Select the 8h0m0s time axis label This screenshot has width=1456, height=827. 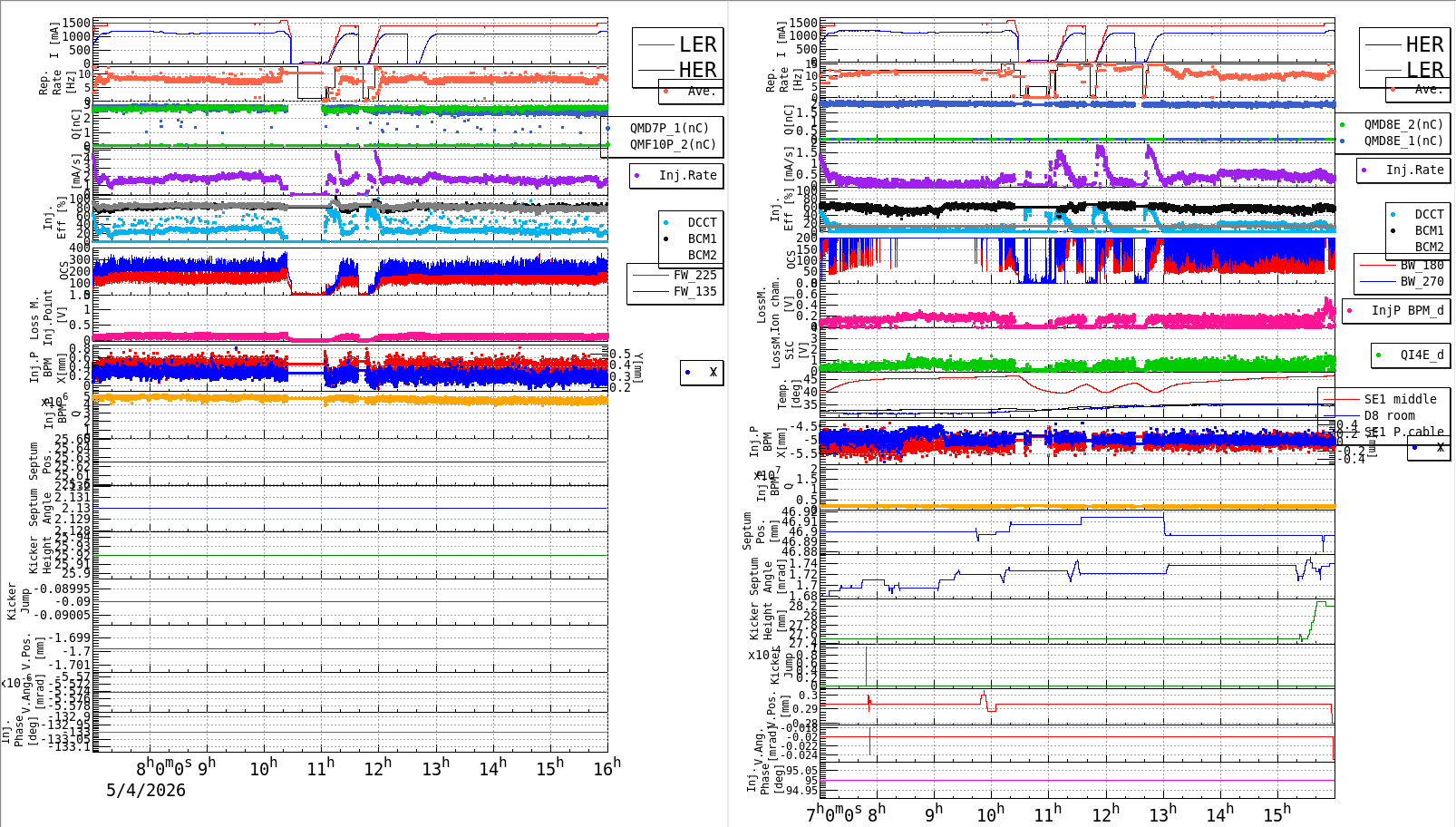pyautogui.click(x=164, y=767)
